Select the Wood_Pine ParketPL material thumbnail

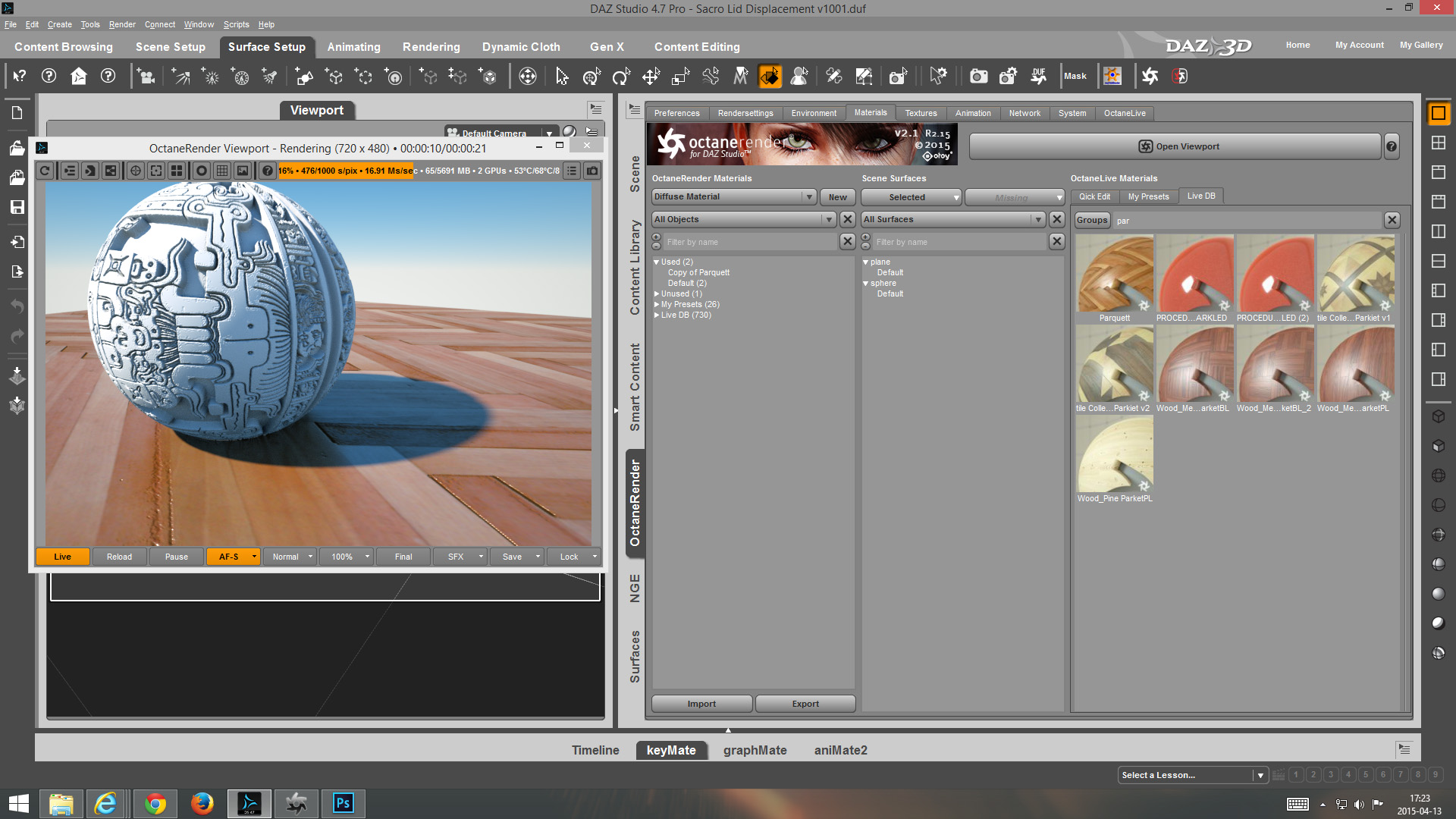tap(1114, 455)
